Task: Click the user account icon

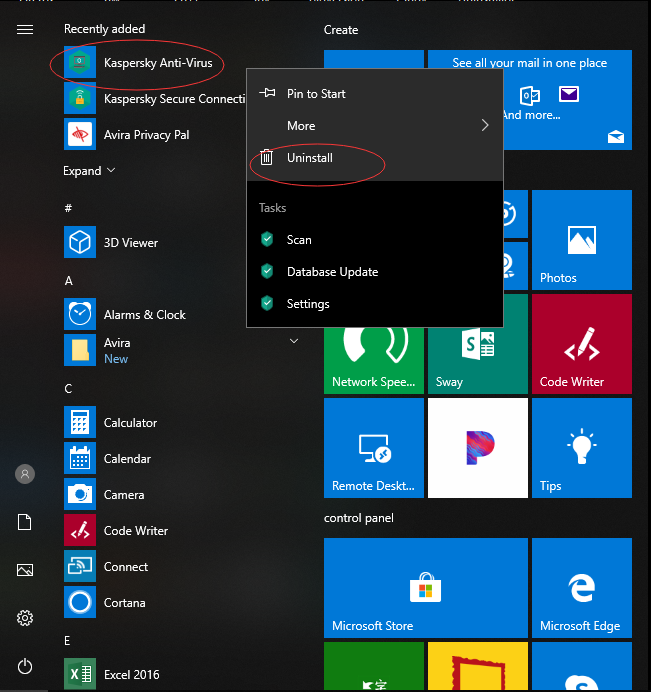Action: [25, 474]
